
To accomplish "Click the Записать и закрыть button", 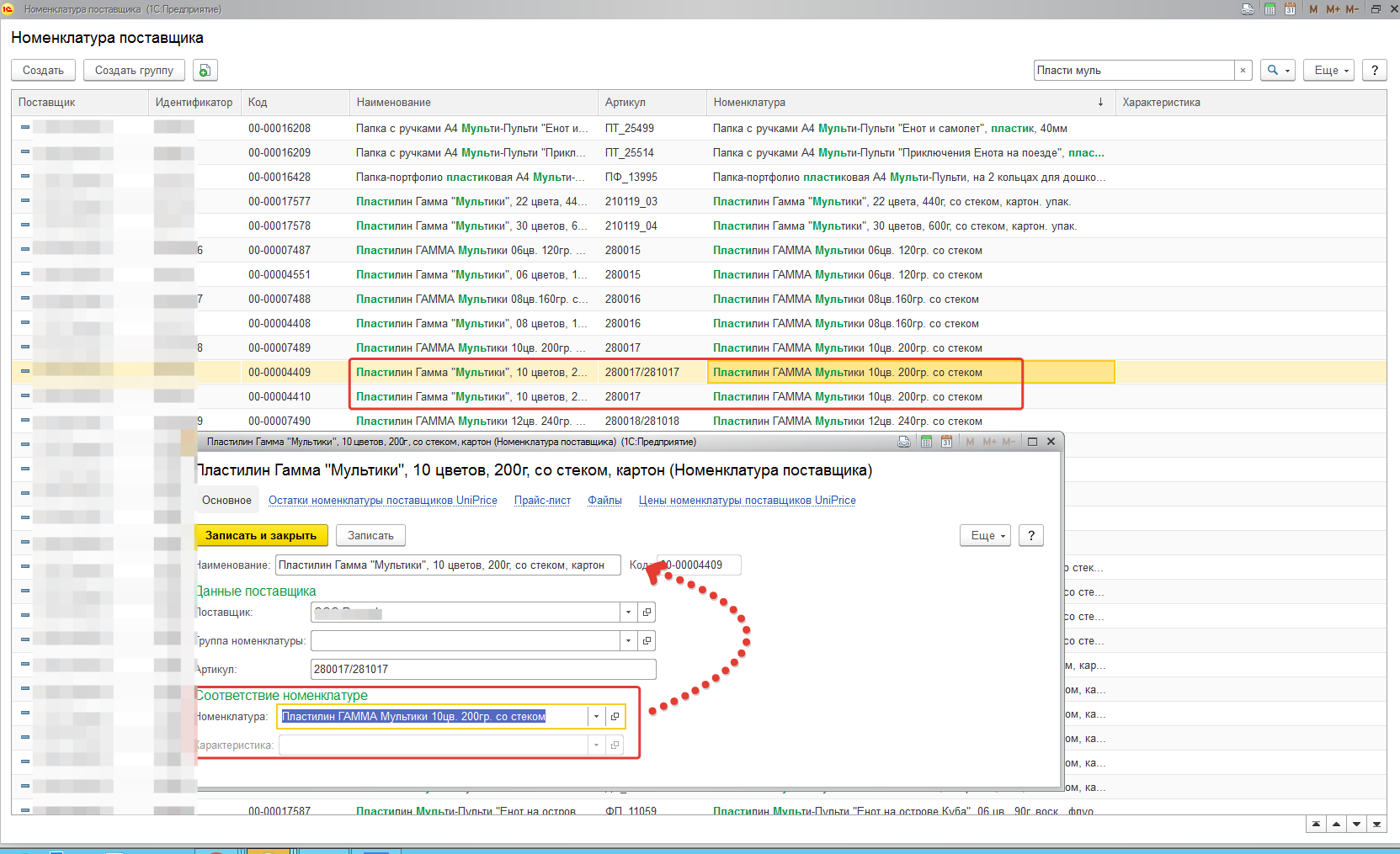I will (261, 536).
